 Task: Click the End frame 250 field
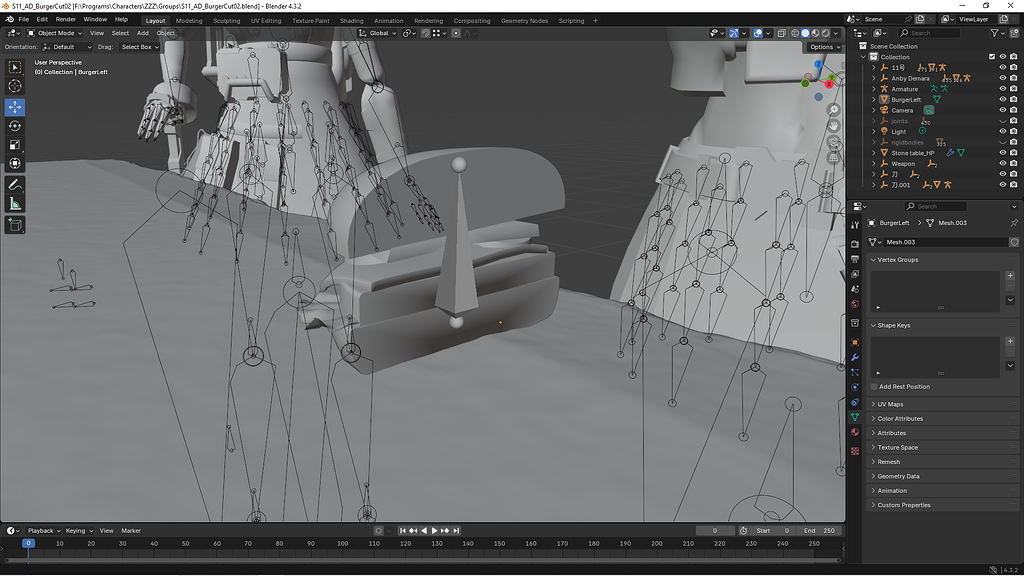(820, 531)
